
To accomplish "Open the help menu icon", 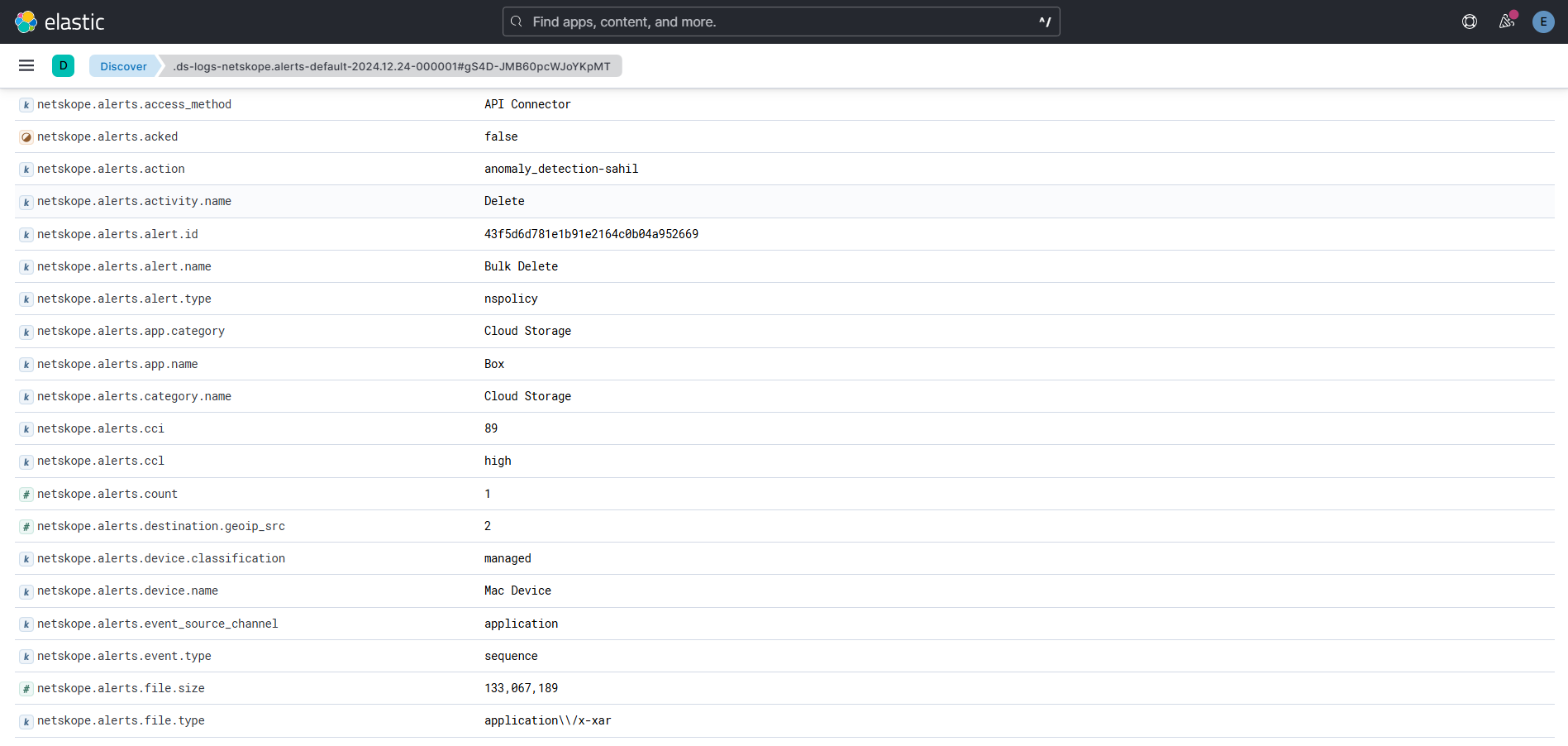I will [1470, 22].
